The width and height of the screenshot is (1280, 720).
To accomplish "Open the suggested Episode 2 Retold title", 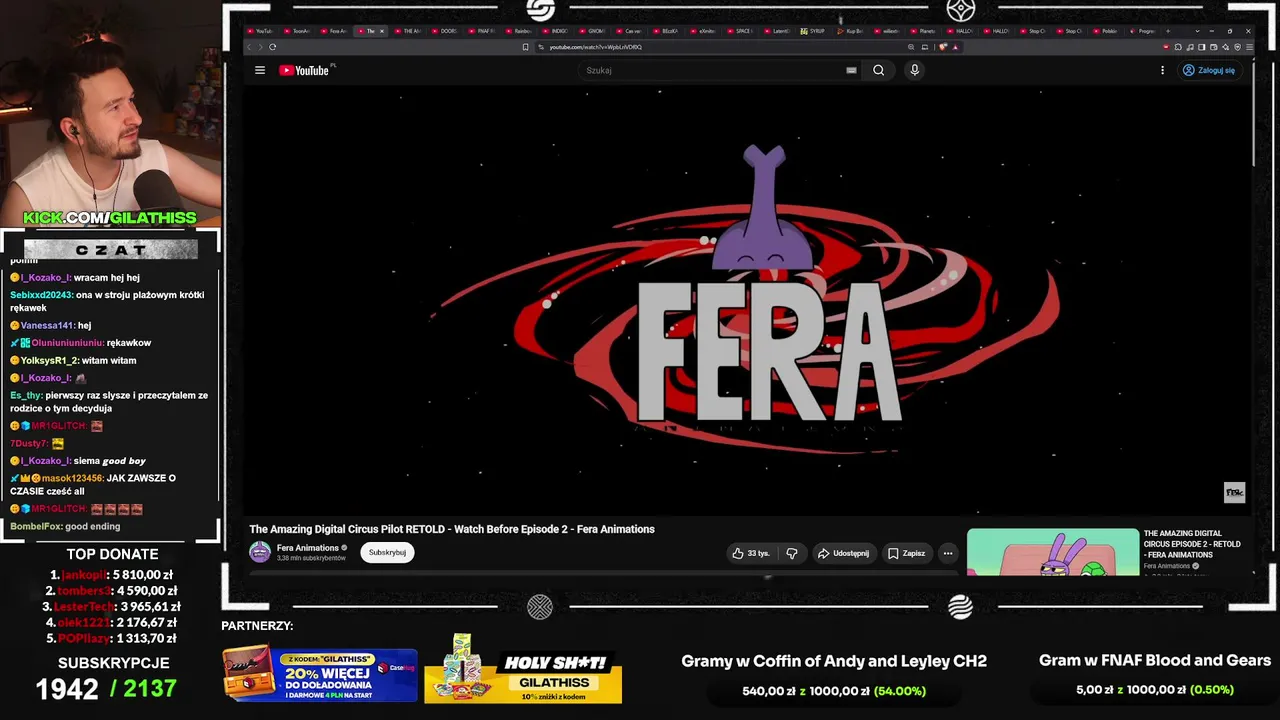I will pyautogui.click(x=1192, y=544).
